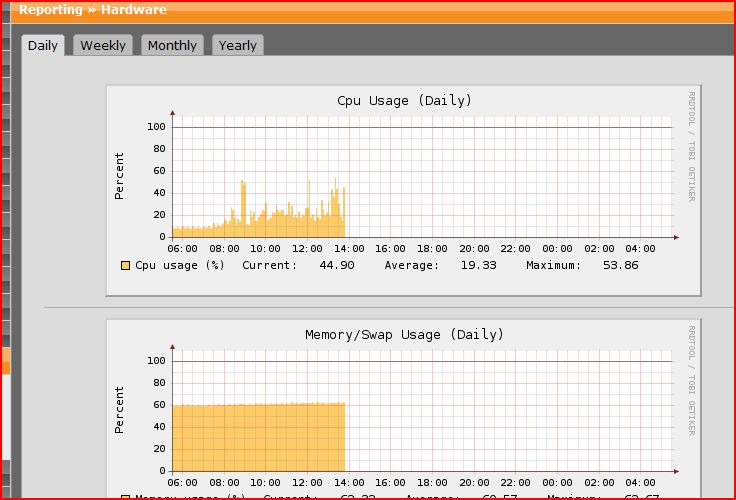Click the Cpu usage legend color swatch
Image resolution: width=736 pixels, height=500 pixels.
(125, 266)
